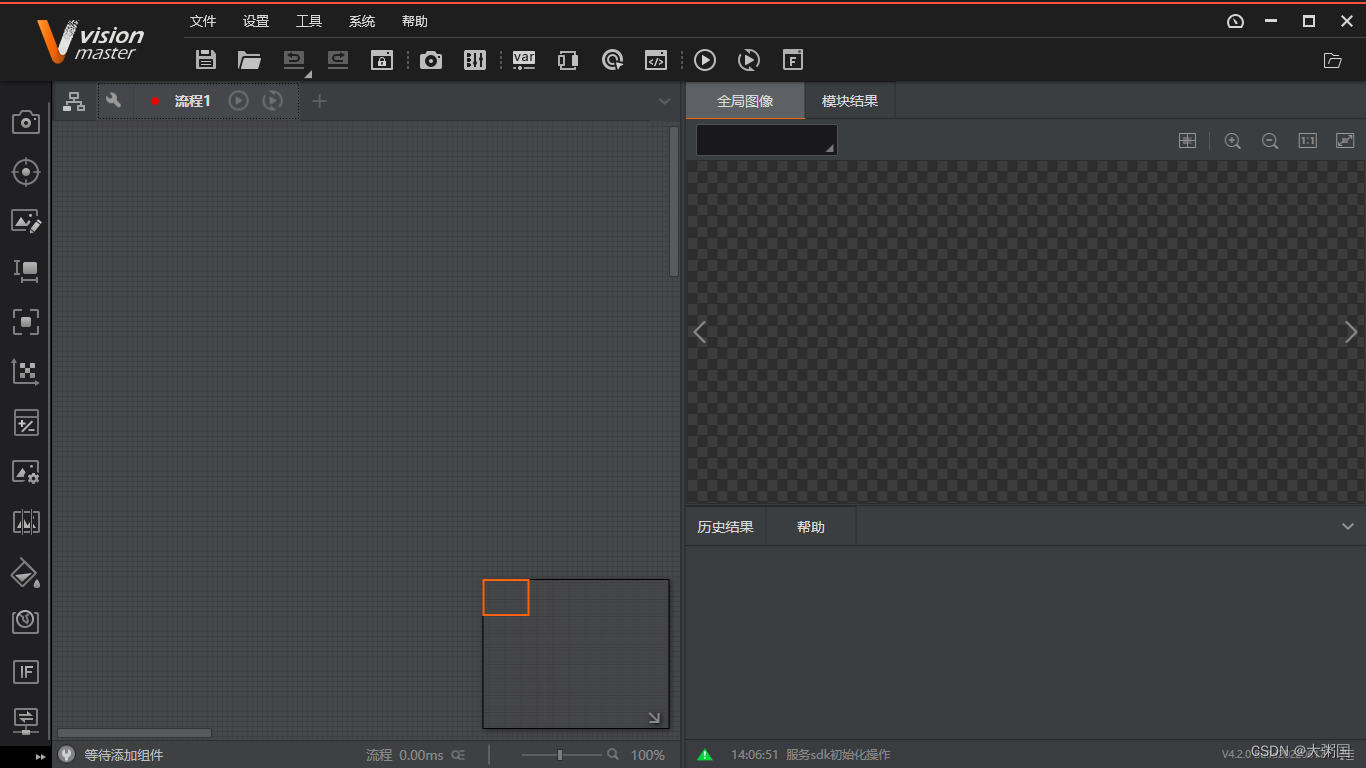Show next image with right arrow
The width and height of the screenshot is (1366, 768).
(x=1351, y=332)
